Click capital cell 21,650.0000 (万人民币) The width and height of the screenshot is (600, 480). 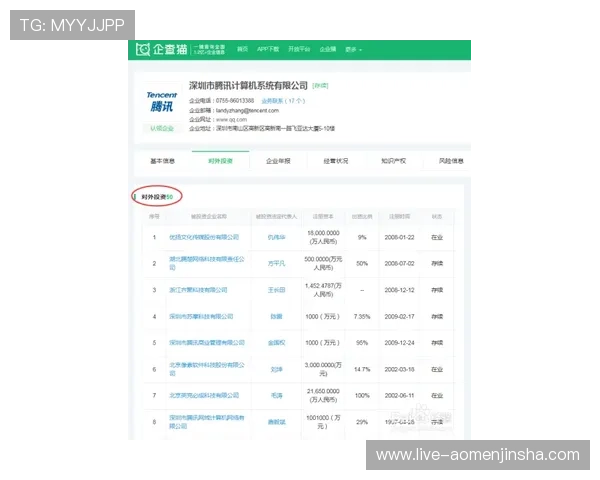pyautogui.click(x=323, y=395)
